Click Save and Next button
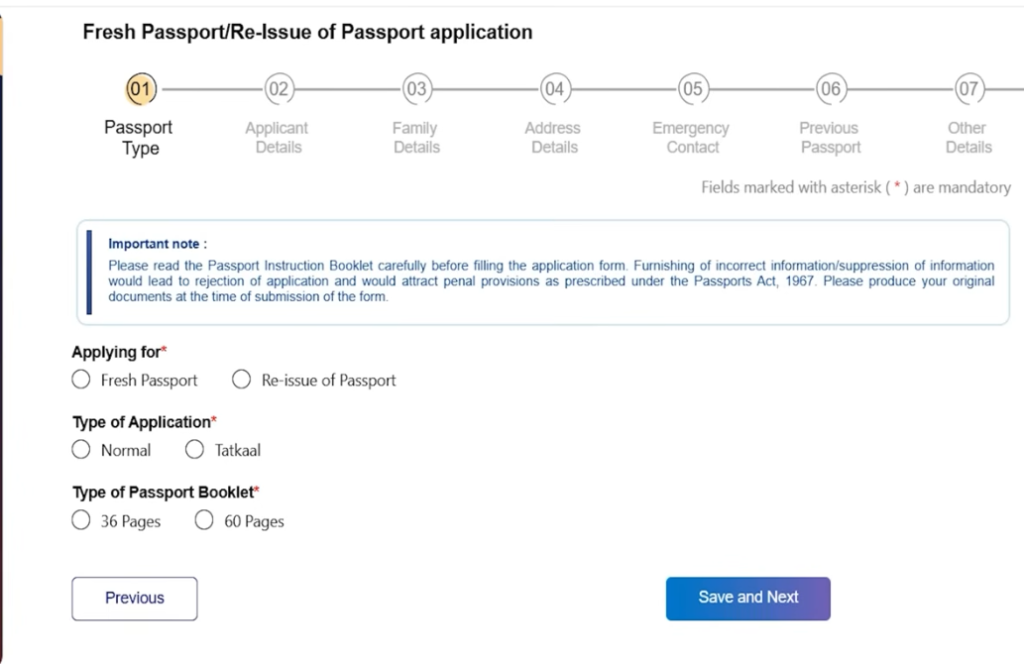 click(748, 598)
